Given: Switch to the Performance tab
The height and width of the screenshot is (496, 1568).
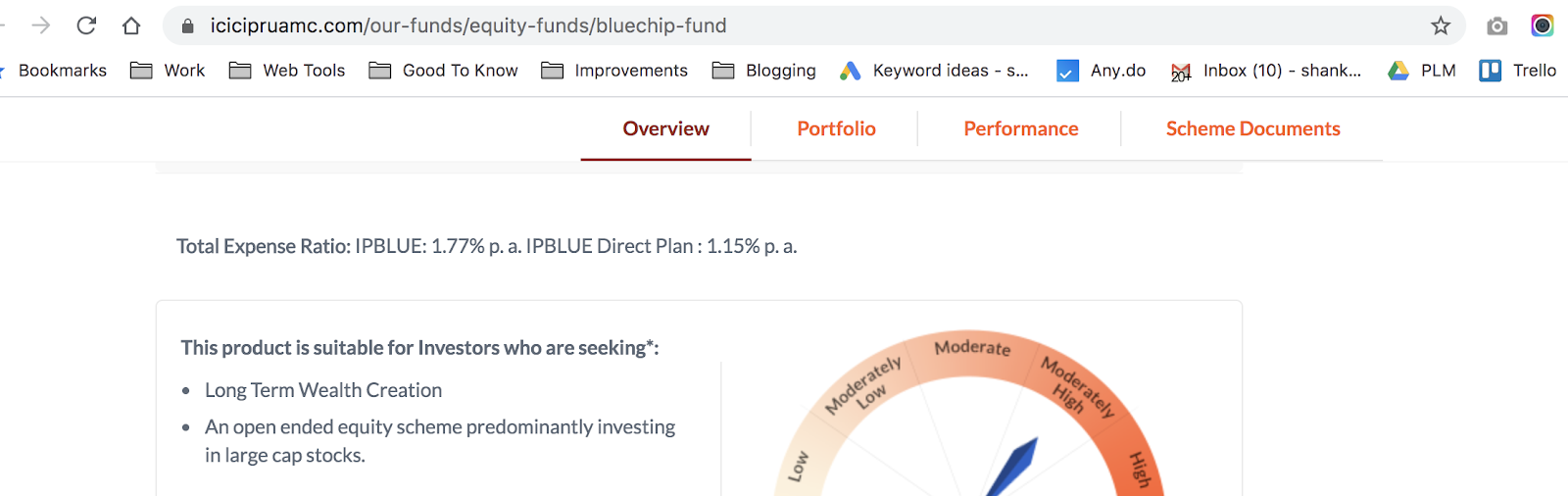Looking at the screenshot, I should click(1020, 128).
